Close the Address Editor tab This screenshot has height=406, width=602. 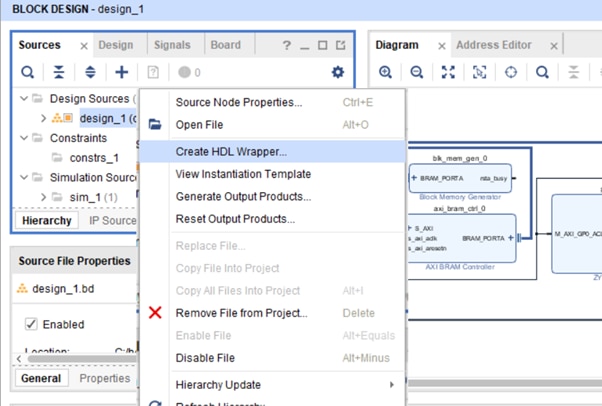click(x=554, y=46)
